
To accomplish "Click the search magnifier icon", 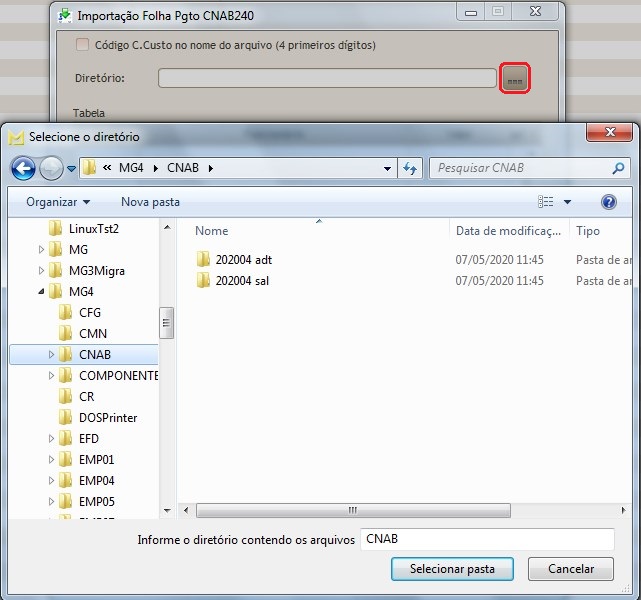I will click(x=618, y=168).
